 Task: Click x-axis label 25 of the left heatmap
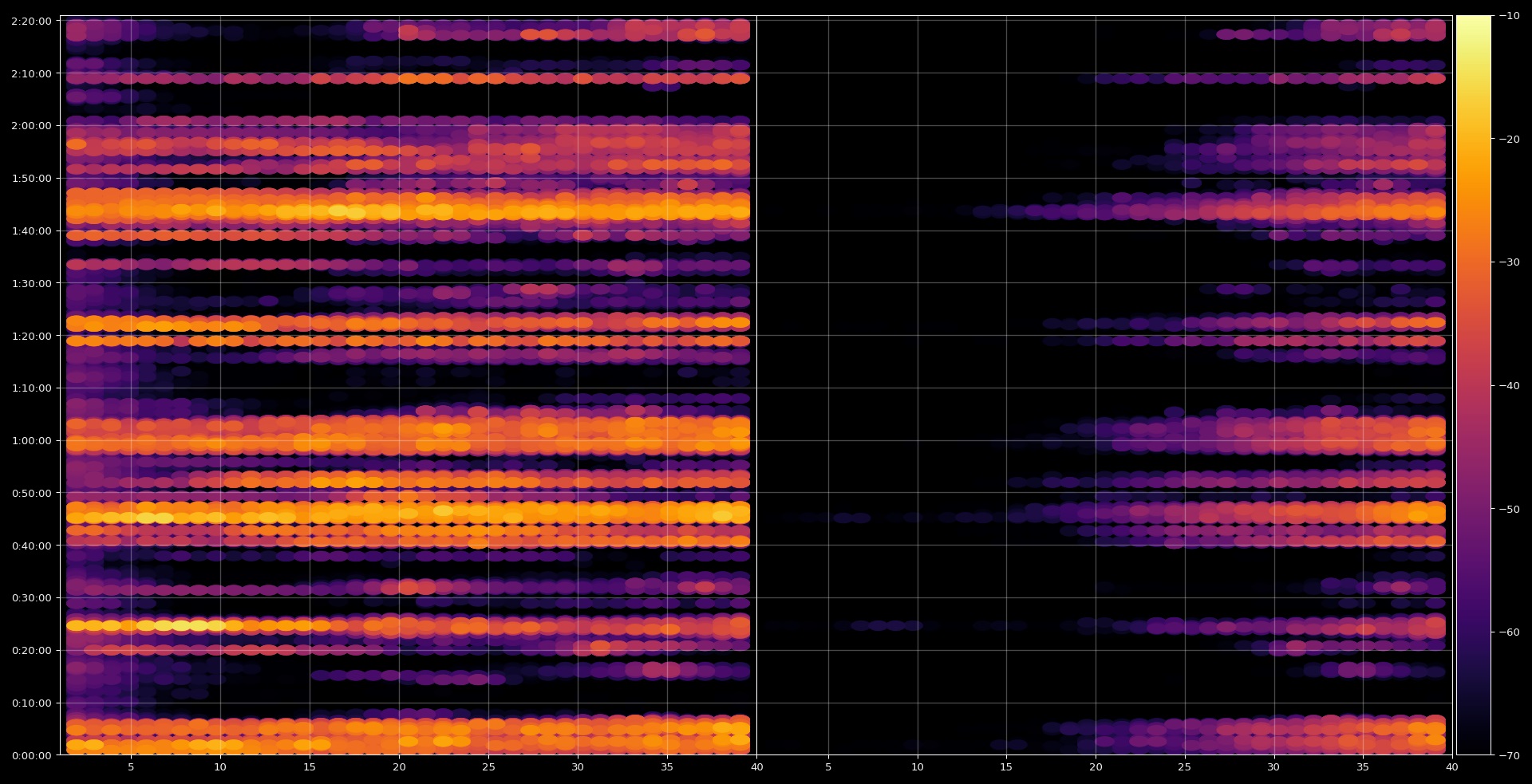[488, 767]
